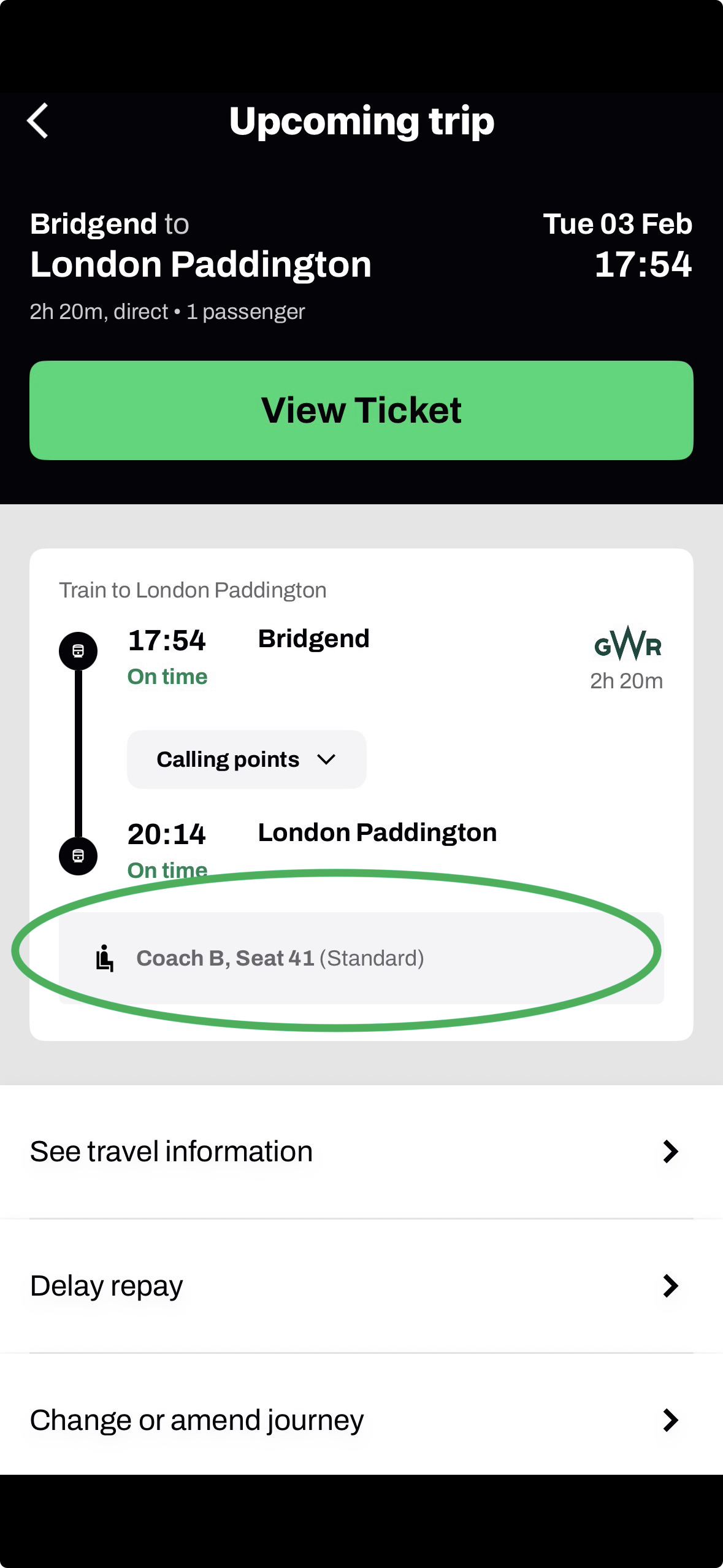This screenshot has height=1568, width=723.
Task: Tap the chevron beside Change or amend journey
Action: coord(670,1420)
